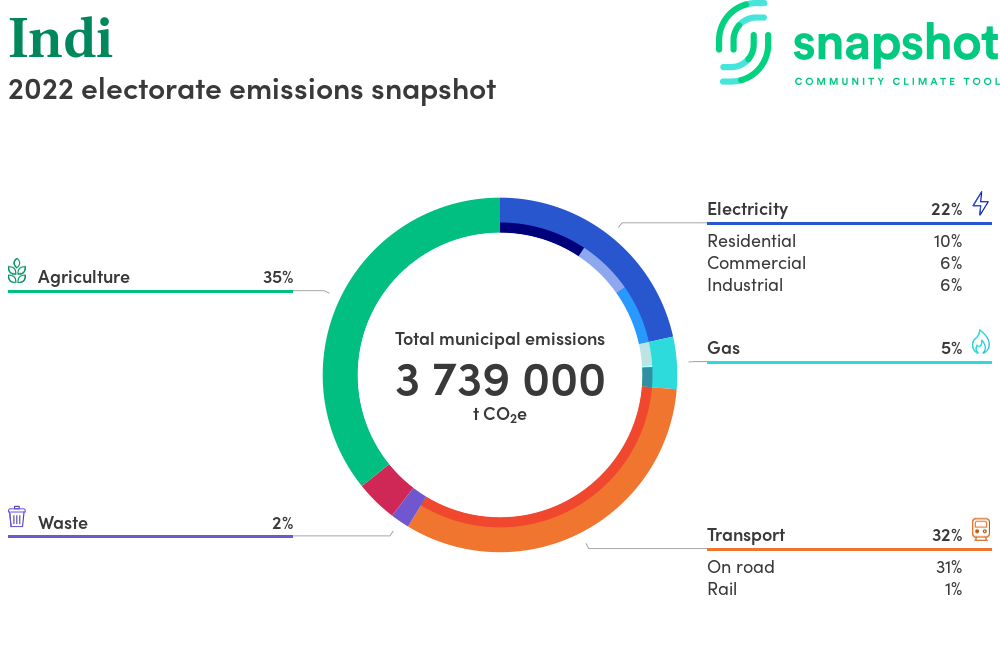Click the Transport '32%' value
Image resolution: width=1000 pixels, height=670 pixels.
pyautogui.click(x=947, y=535)
